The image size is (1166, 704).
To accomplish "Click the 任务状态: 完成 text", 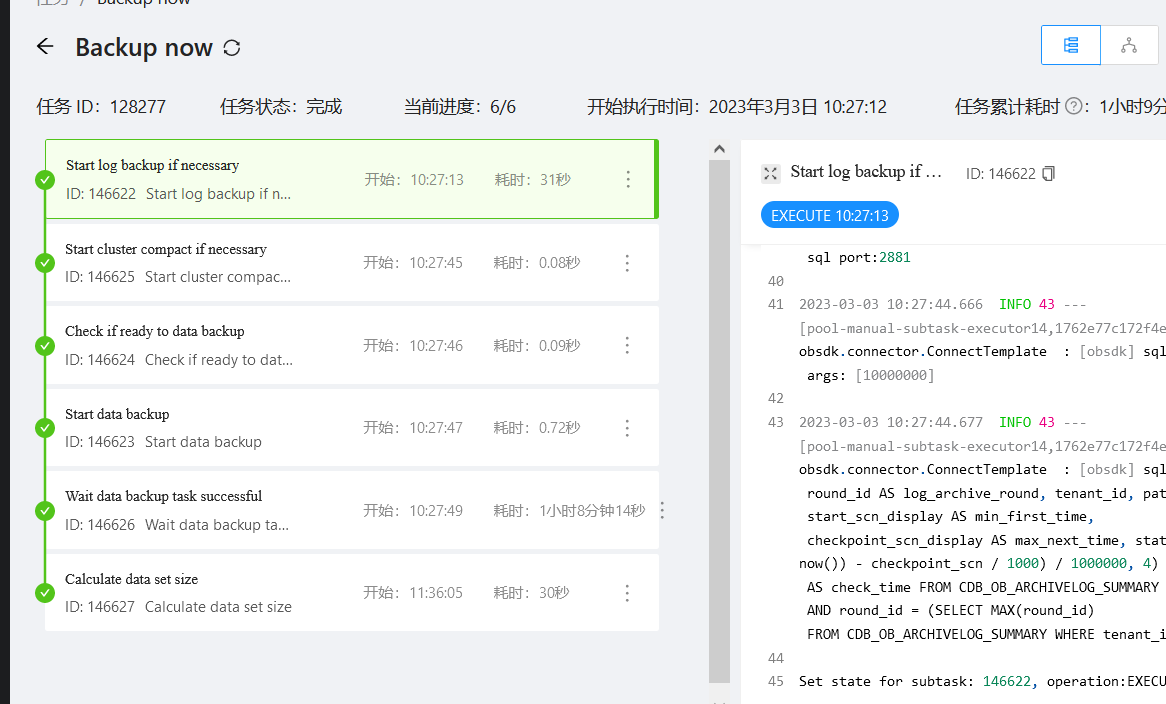I will [x=281, y=107].
